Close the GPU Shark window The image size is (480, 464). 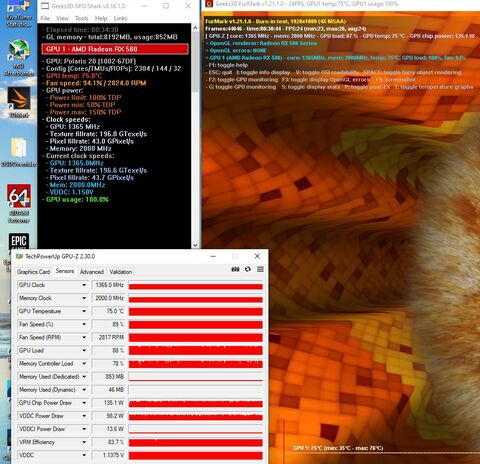pyautogui.click(x=188, y=6)
